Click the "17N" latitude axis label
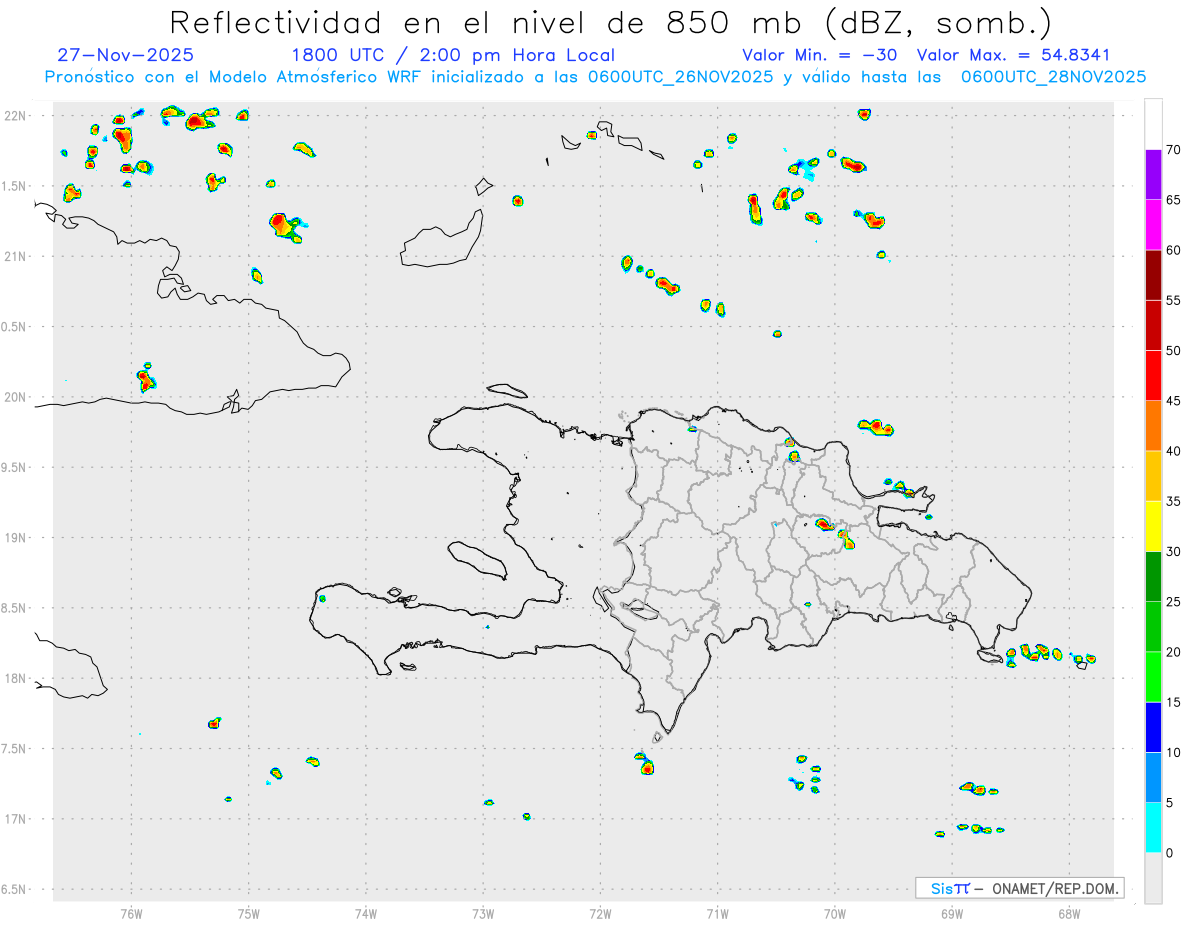Viewport: 1200px width, 927px height. tap(15, 819)
